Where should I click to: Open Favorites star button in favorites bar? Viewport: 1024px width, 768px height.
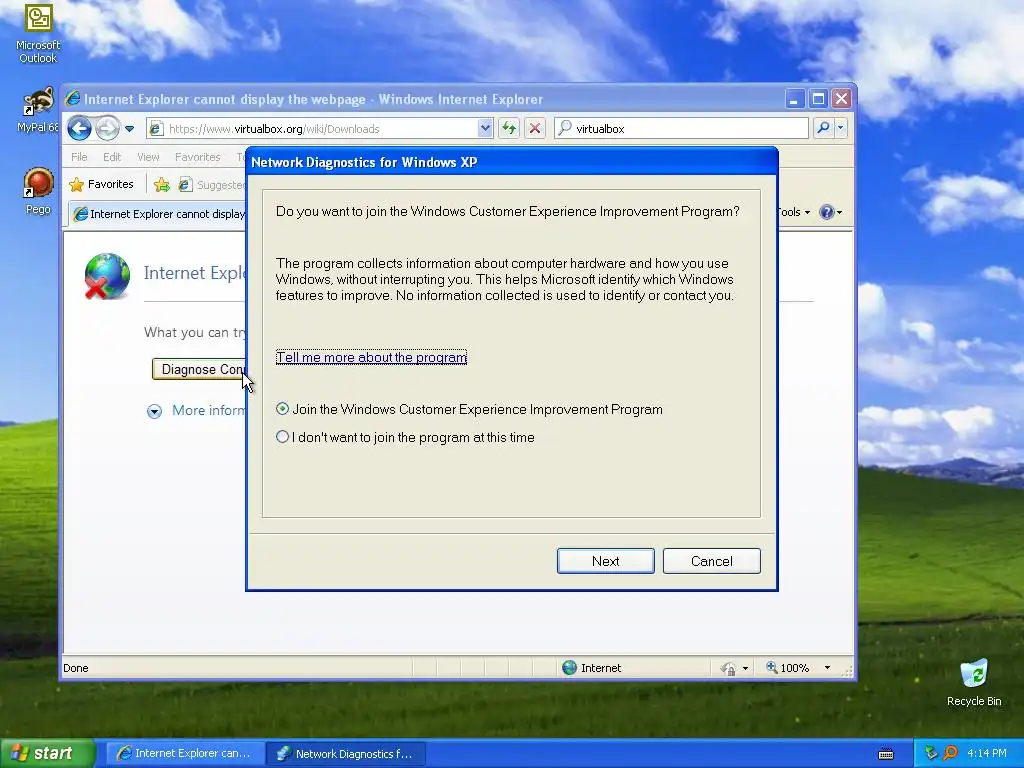(101, 184)
